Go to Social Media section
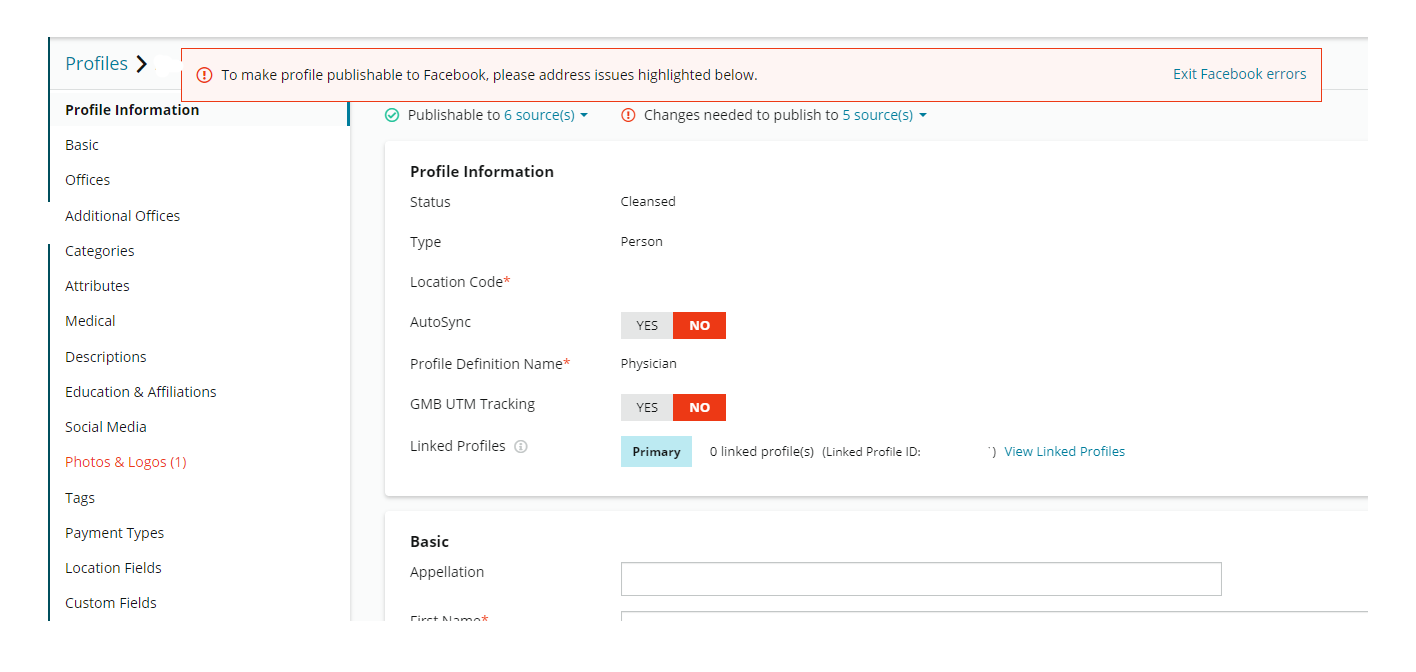This screenshot has width=1416, height=672. (x=106, y=427)
